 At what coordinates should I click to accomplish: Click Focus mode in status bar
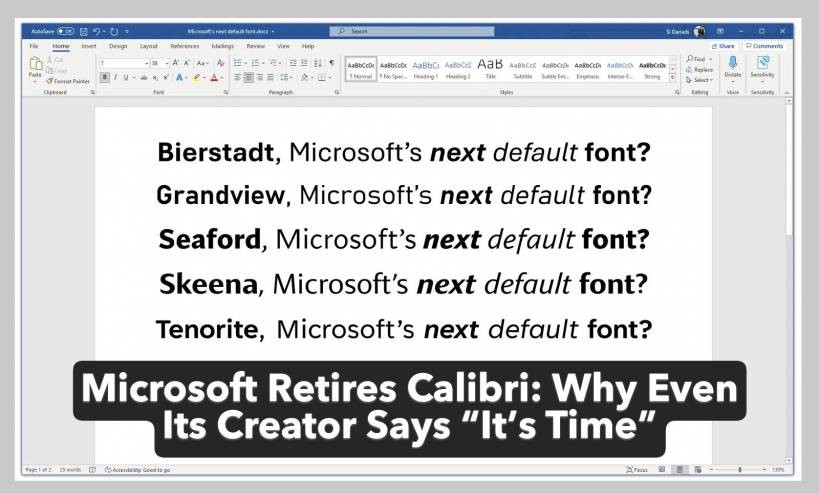pyautogui.click(x=637, y=469)
